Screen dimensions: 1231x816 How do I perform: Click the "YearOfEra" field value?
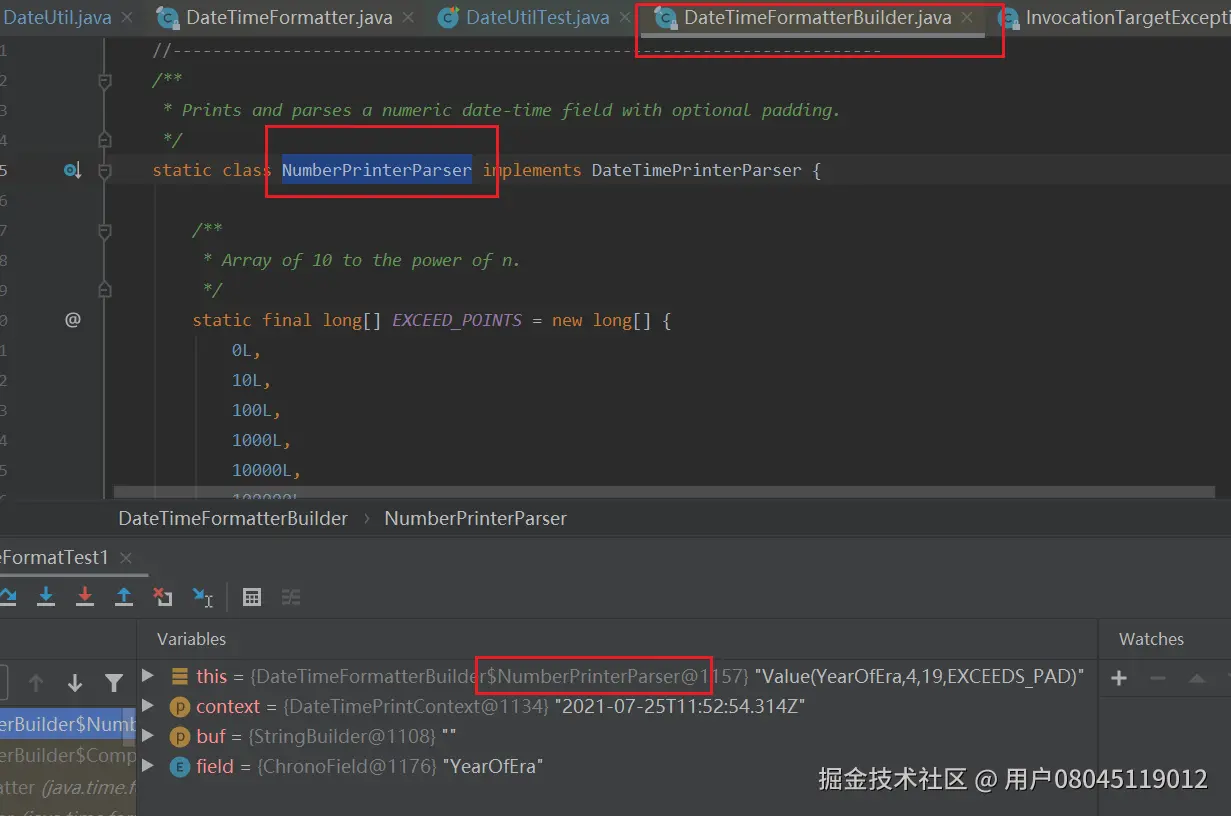(x=492, y=766)
